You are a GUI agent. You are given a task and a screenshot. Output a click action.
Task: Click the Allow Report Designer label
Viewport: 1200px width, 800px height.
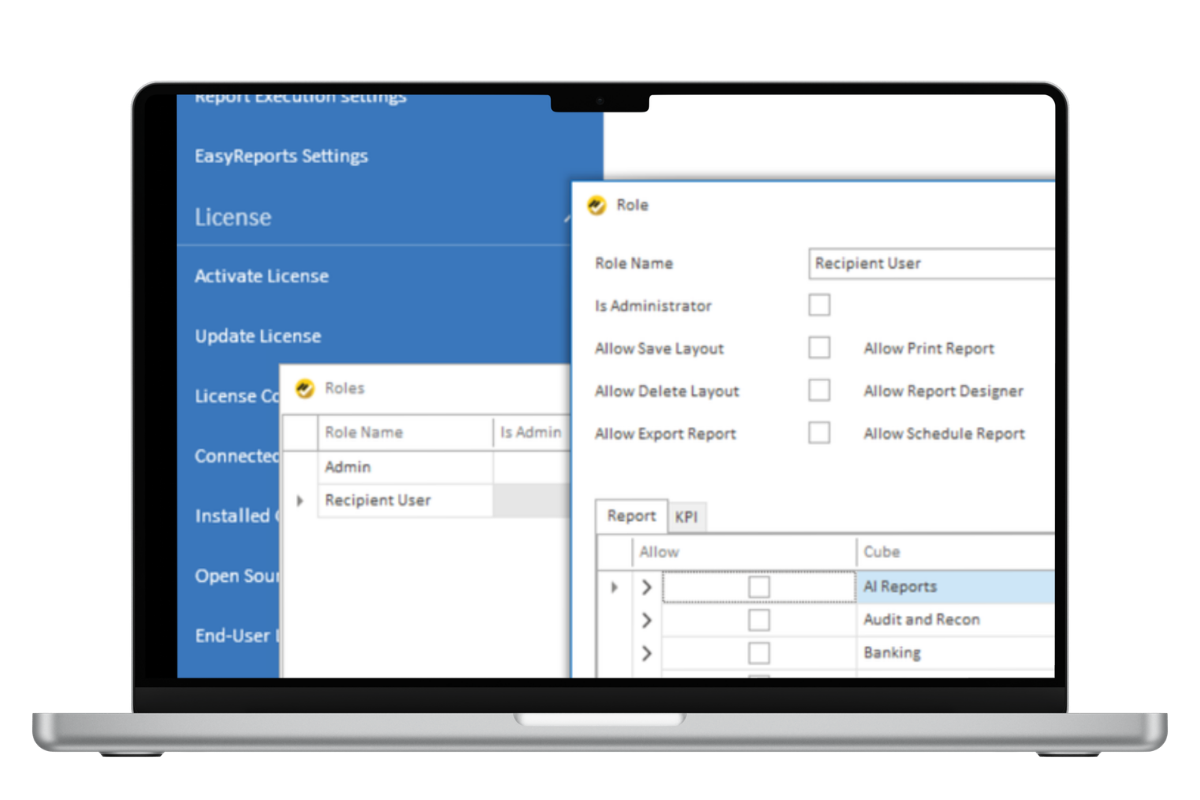pos(944,391)
